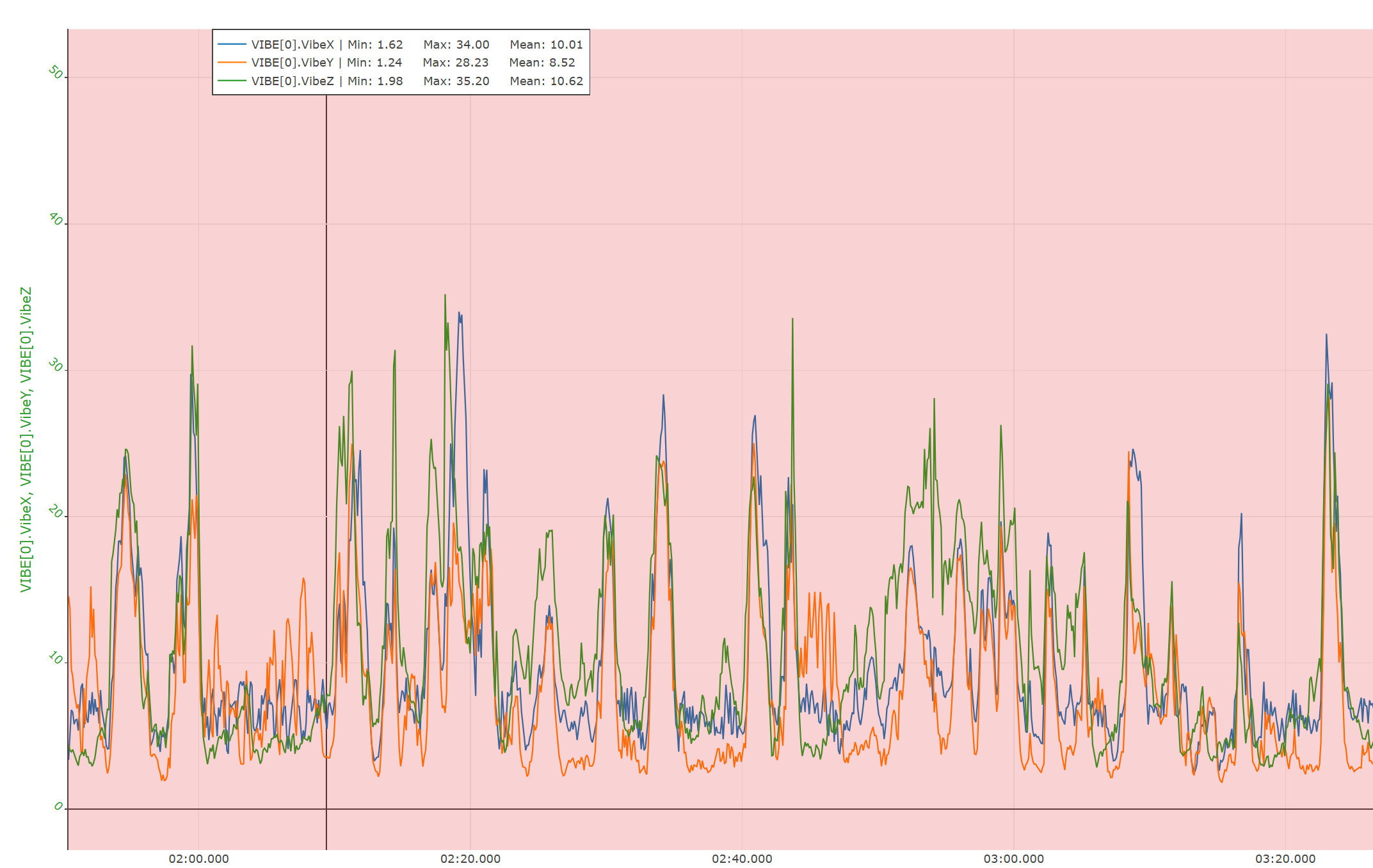Click the 40 tick on the y-axis
1373x868 pixels.
56,220
